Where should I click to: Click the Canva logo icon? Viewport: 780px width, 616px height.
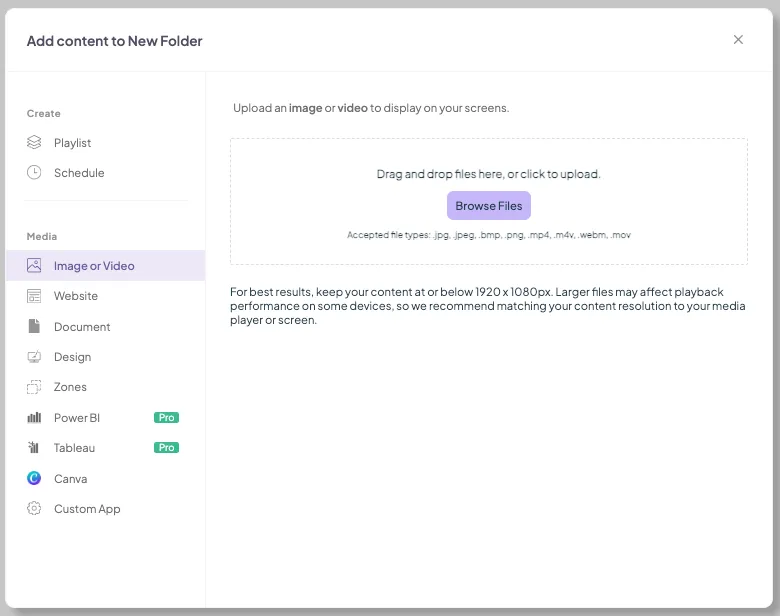click(x=34, y=478)
